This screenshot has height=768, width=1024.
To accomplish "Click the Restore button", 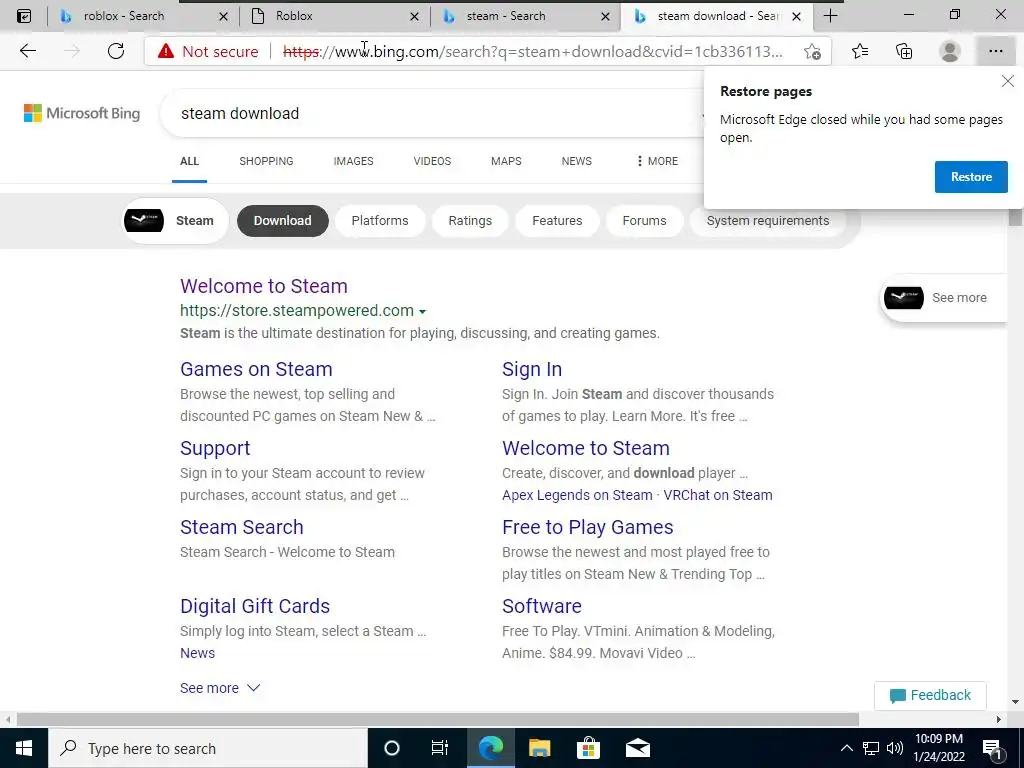I will pos(971,177).
